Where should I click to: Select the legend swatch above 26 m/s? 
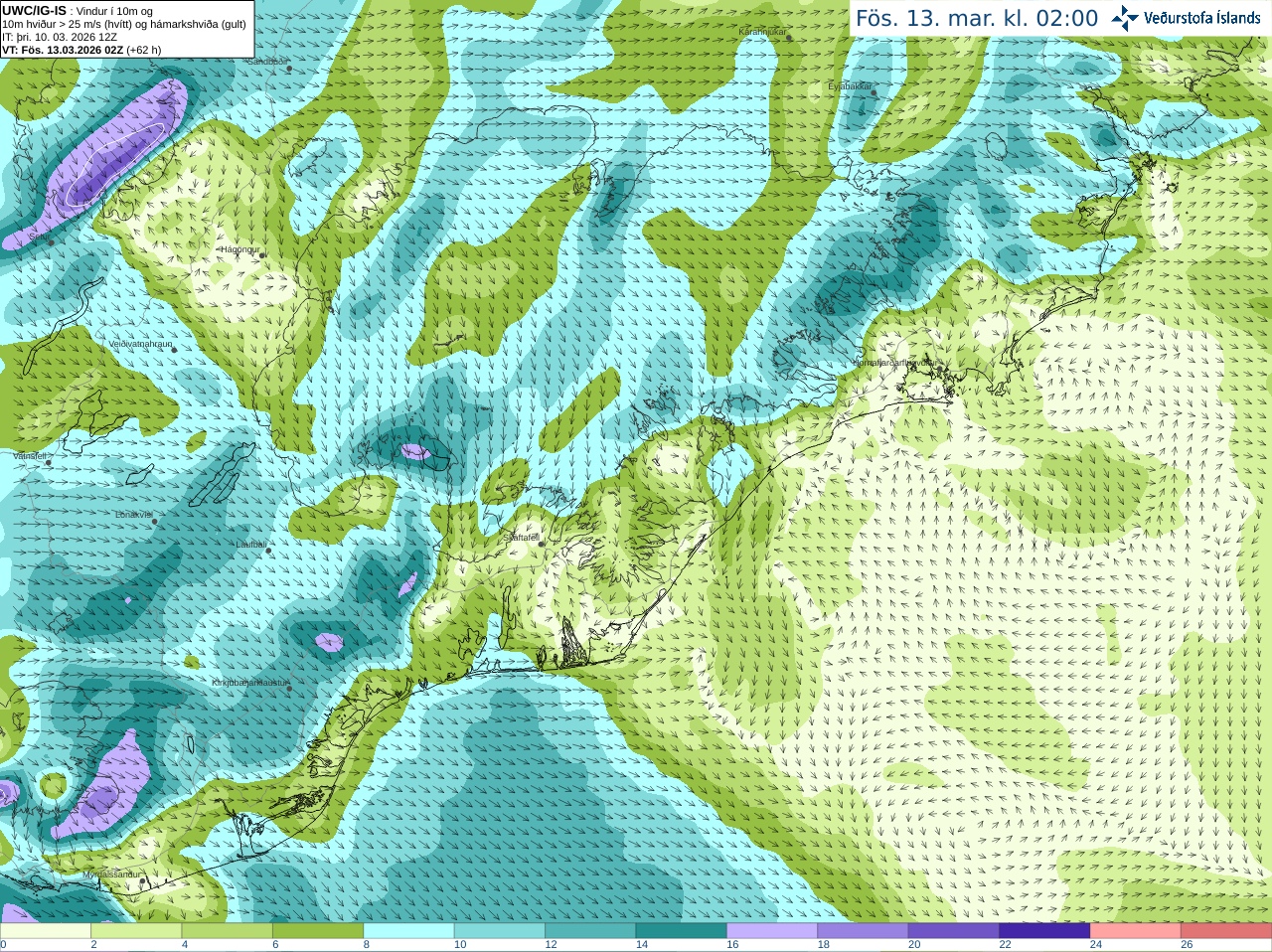1226,931
